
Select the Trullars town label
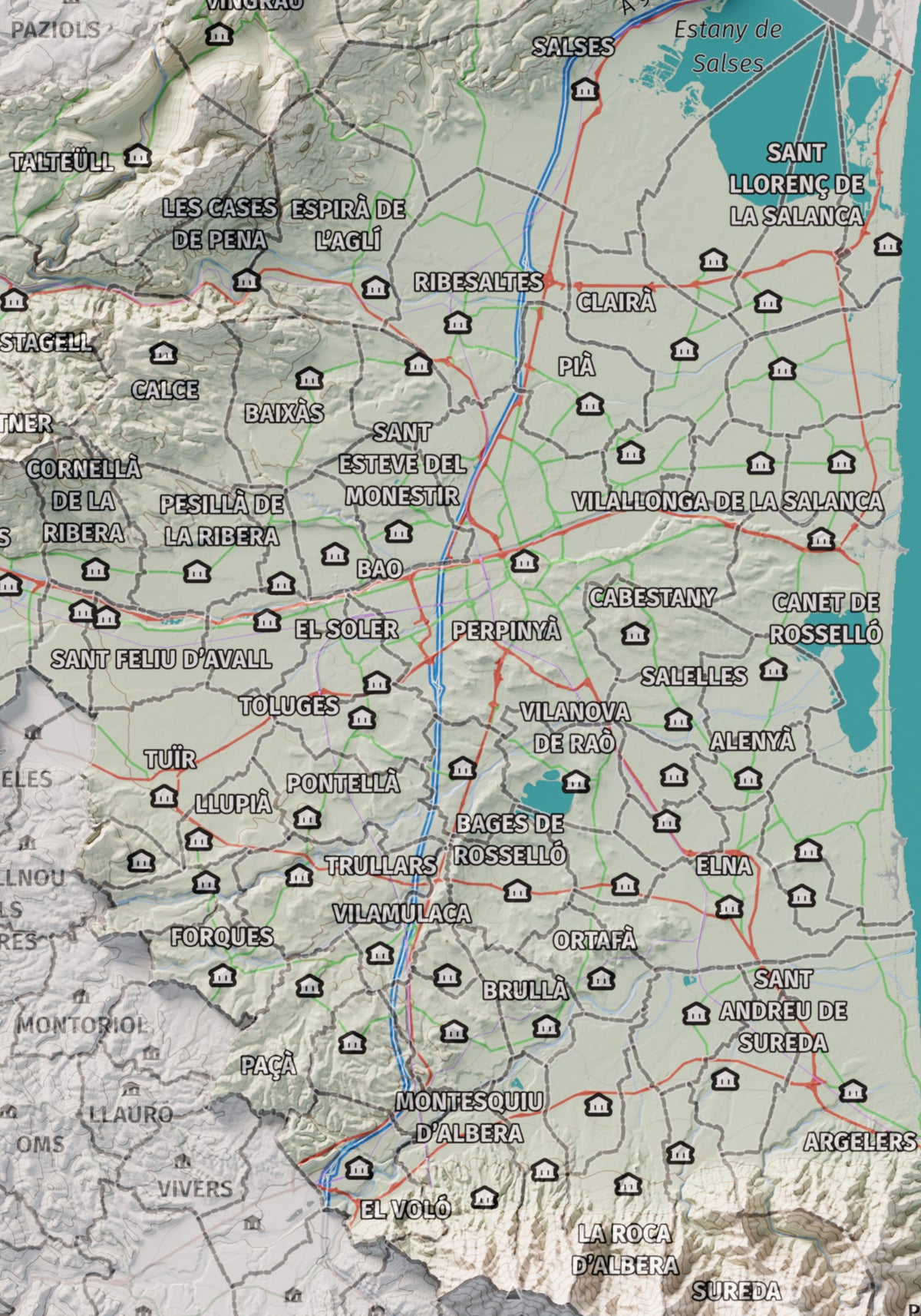tap(381, 865)
